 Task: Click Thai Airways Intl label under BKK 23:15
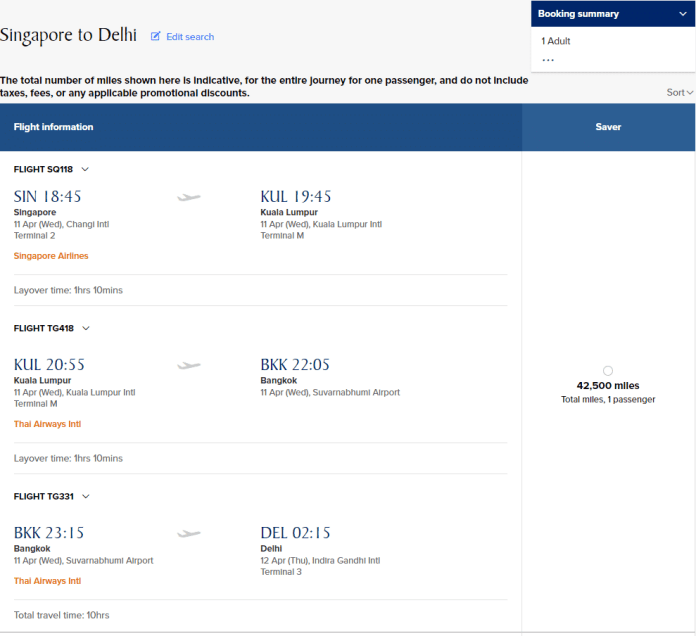pyautogui.click(x=47, y=581)
